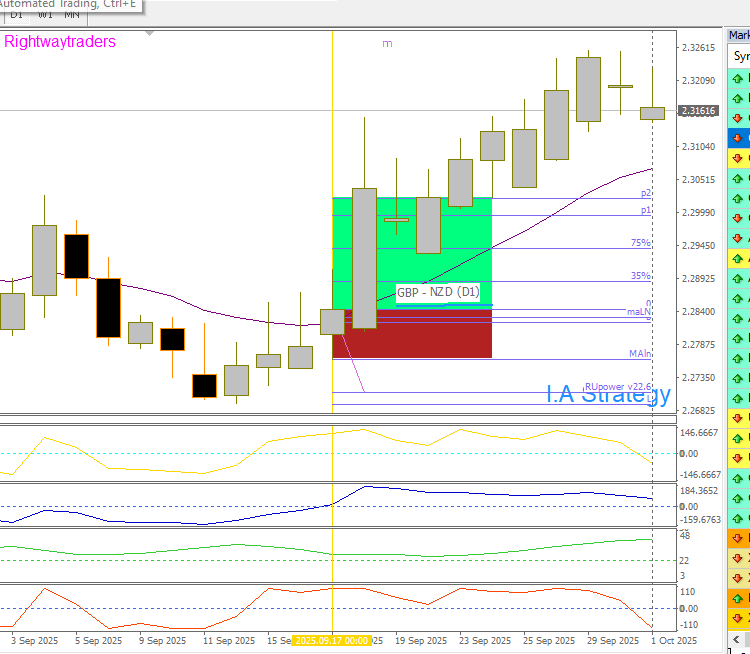750x654 pixels.
Task: Click the GBP - NZD (D1) chart label
Action: pos(438,292)
